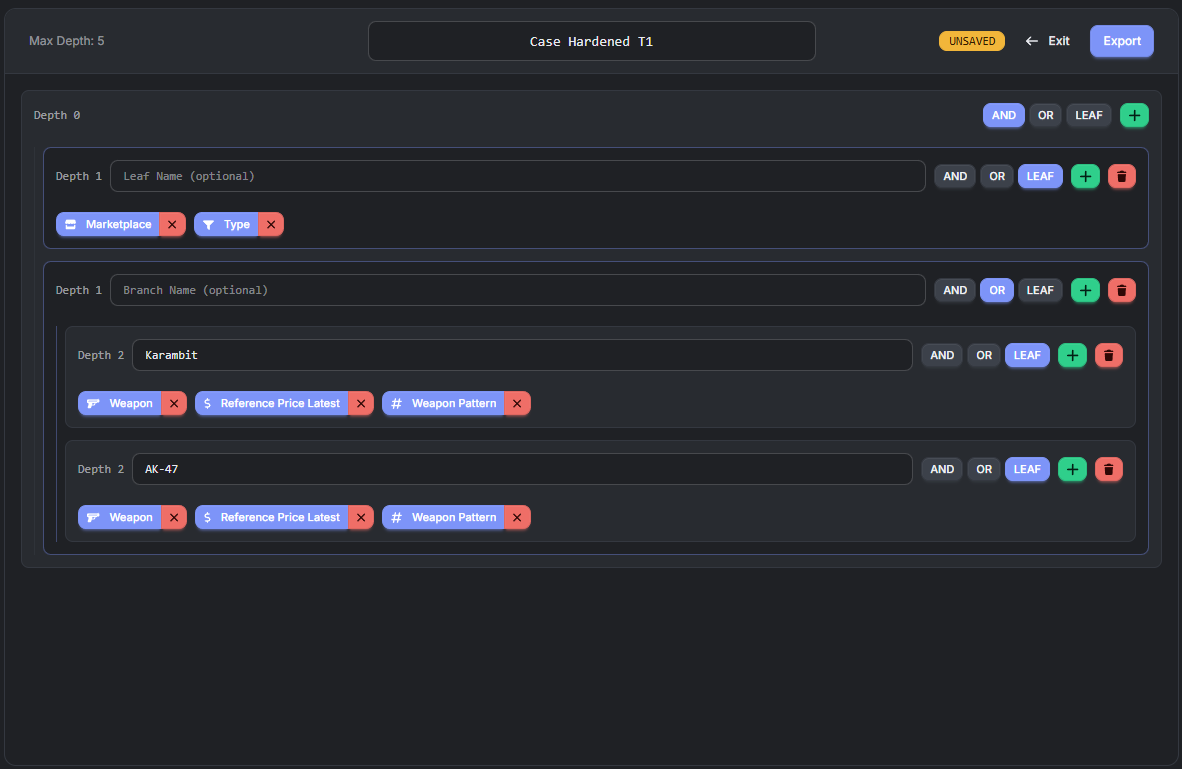
Task: Open the Marketplace filter chip
Action: pos(108,225)
